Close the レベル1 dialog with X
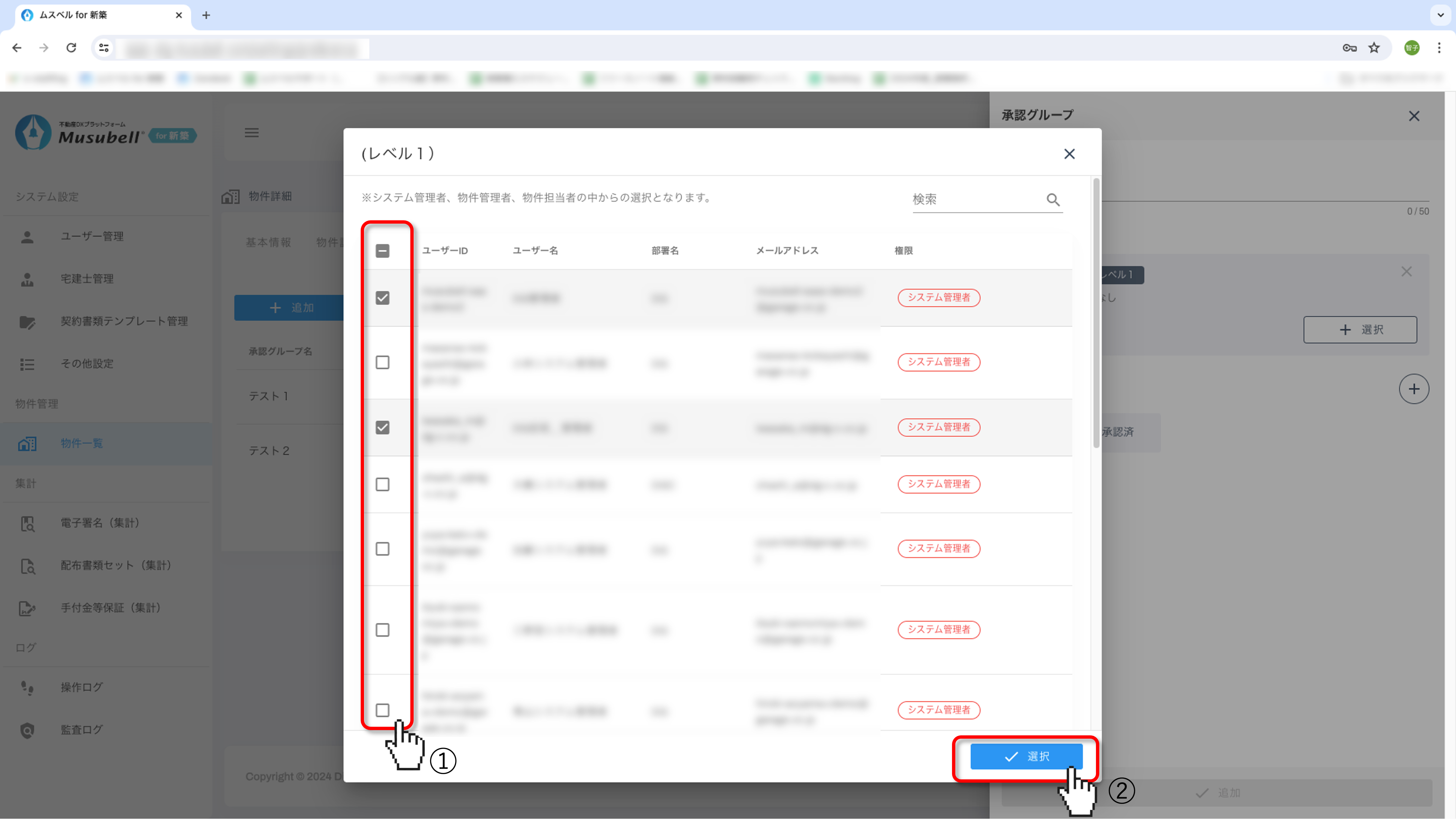This screenshot has width=1456, height=826. pyautogui.click(x=1069, y=154)
